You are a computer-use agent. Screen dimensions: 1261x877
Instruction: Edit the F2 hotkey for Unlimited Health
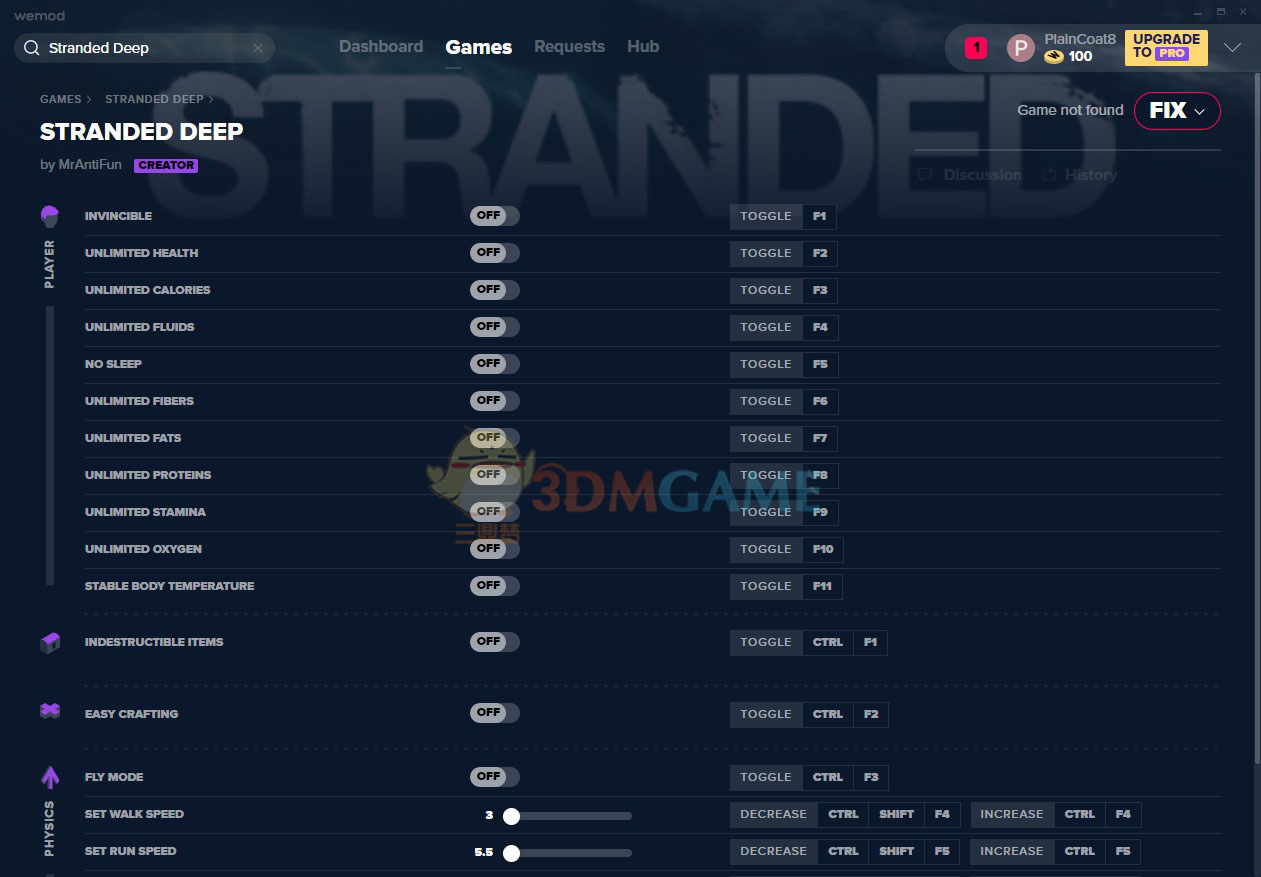[x=820, y=253]
